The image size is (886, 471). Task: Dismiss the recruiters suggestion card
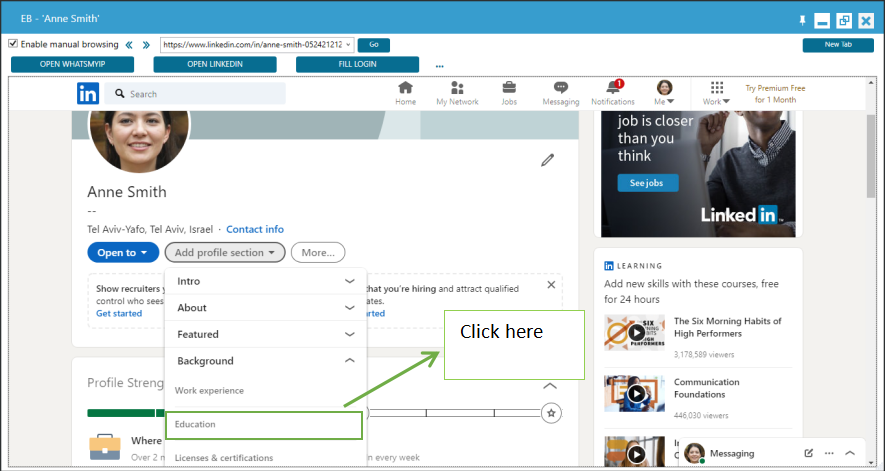tap(551, 285)
